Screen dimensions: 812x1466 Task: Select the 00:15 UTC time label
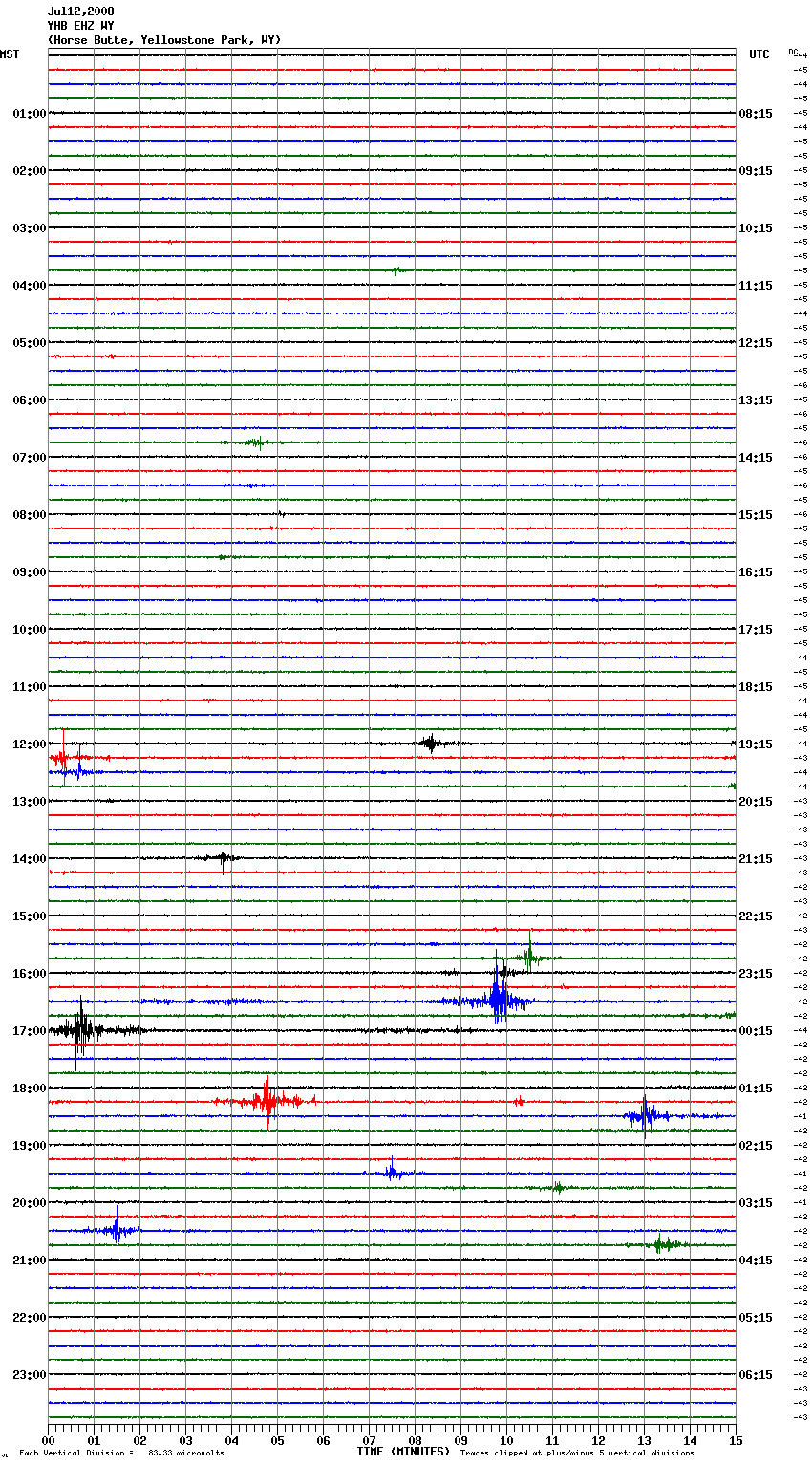tap(756, 1031)
